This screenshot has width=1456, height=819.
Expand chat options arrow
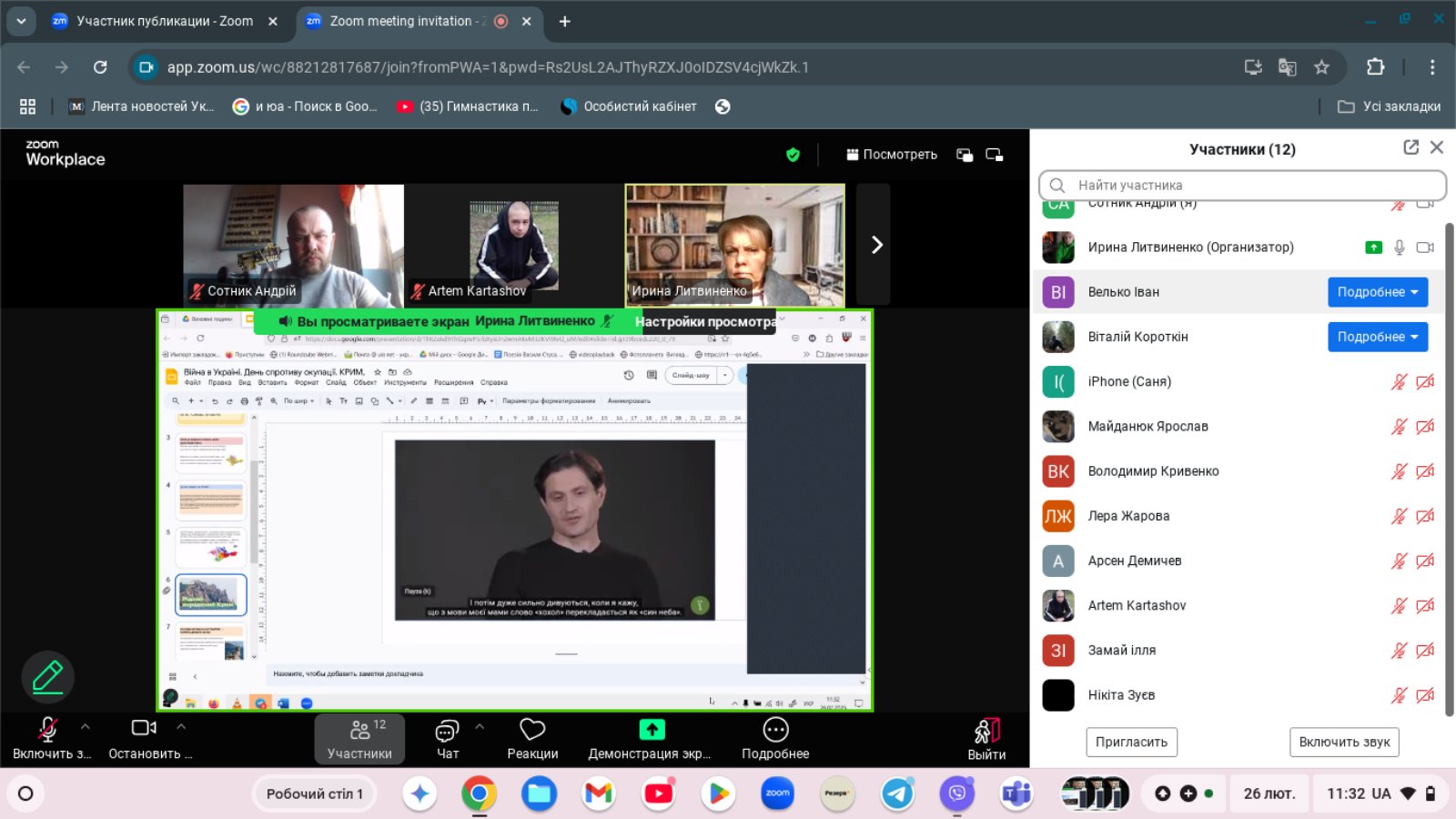pos(480,726)
